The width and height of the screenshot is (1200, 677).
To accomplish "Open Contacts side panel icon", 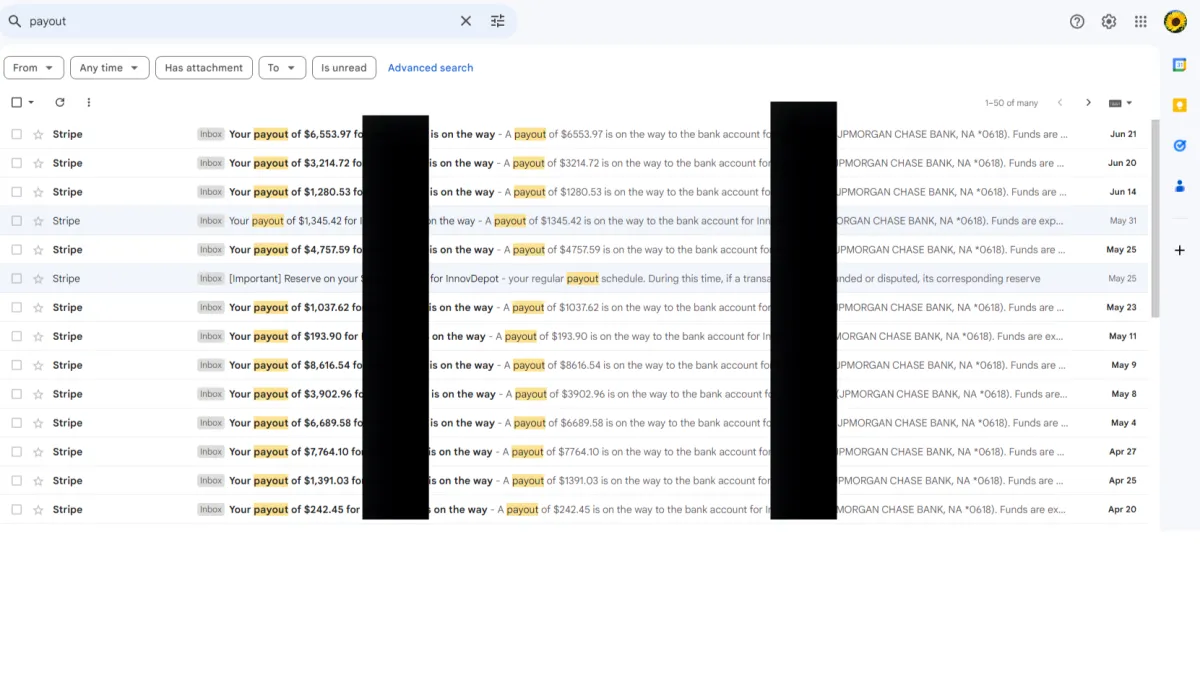I will click(1180, 185).
